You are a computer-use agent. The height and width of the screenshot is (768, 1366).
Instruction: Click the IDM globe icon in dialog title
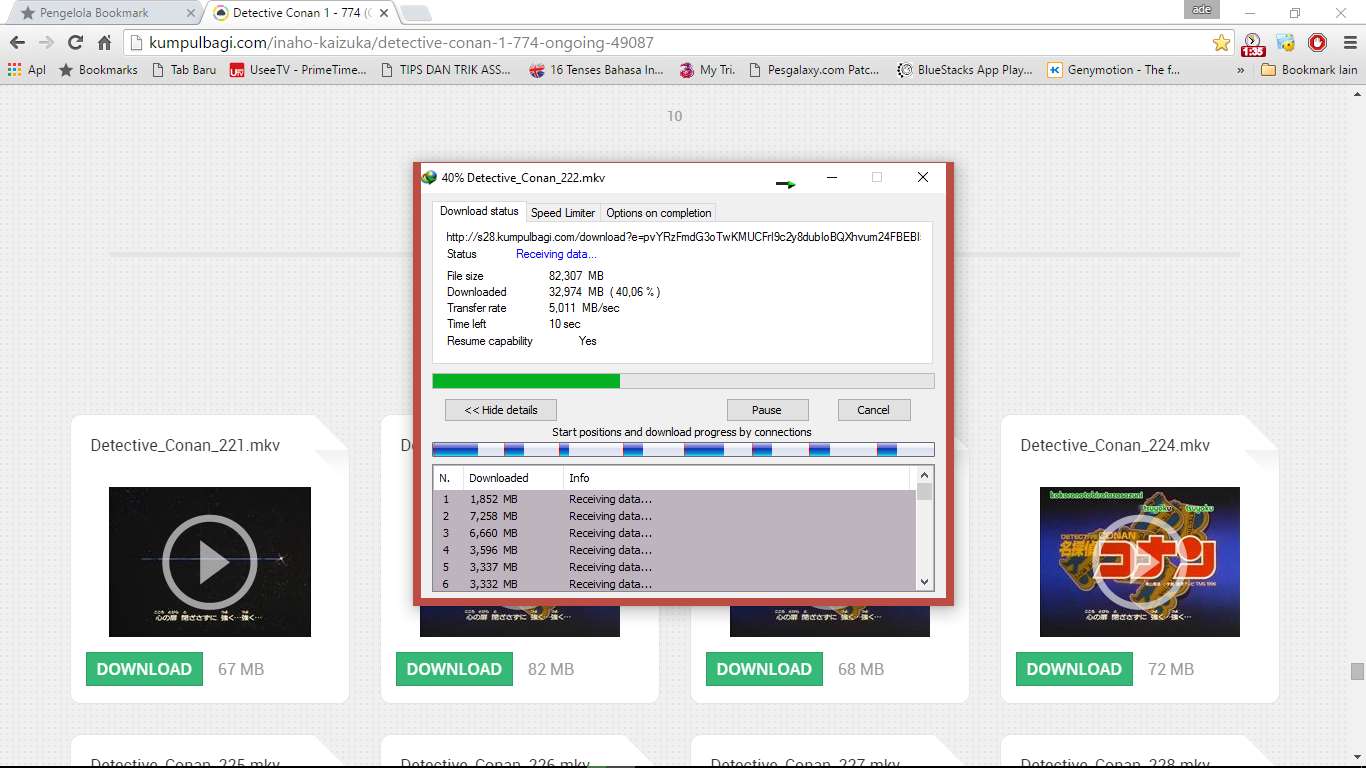[x=429, y=177]
